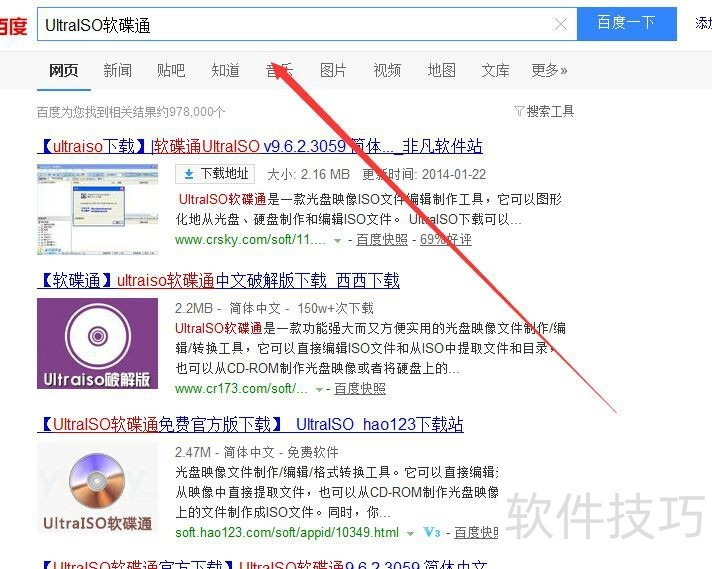Viewport: 712px width, 569px height.
Task: Open 搜索工具 filter options
Action: (544, 111)
